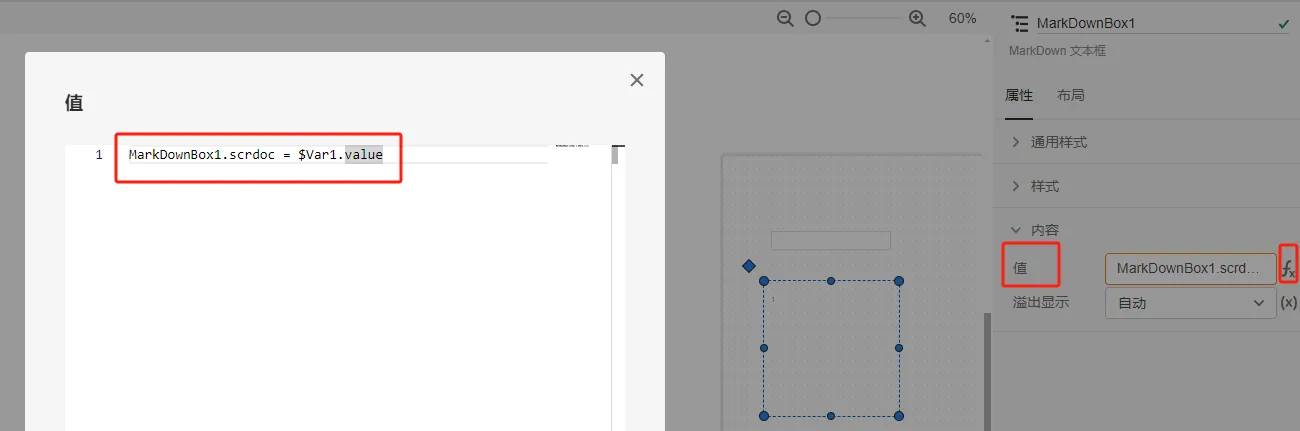Select the empty text box widget on canvas

[830, 240]
